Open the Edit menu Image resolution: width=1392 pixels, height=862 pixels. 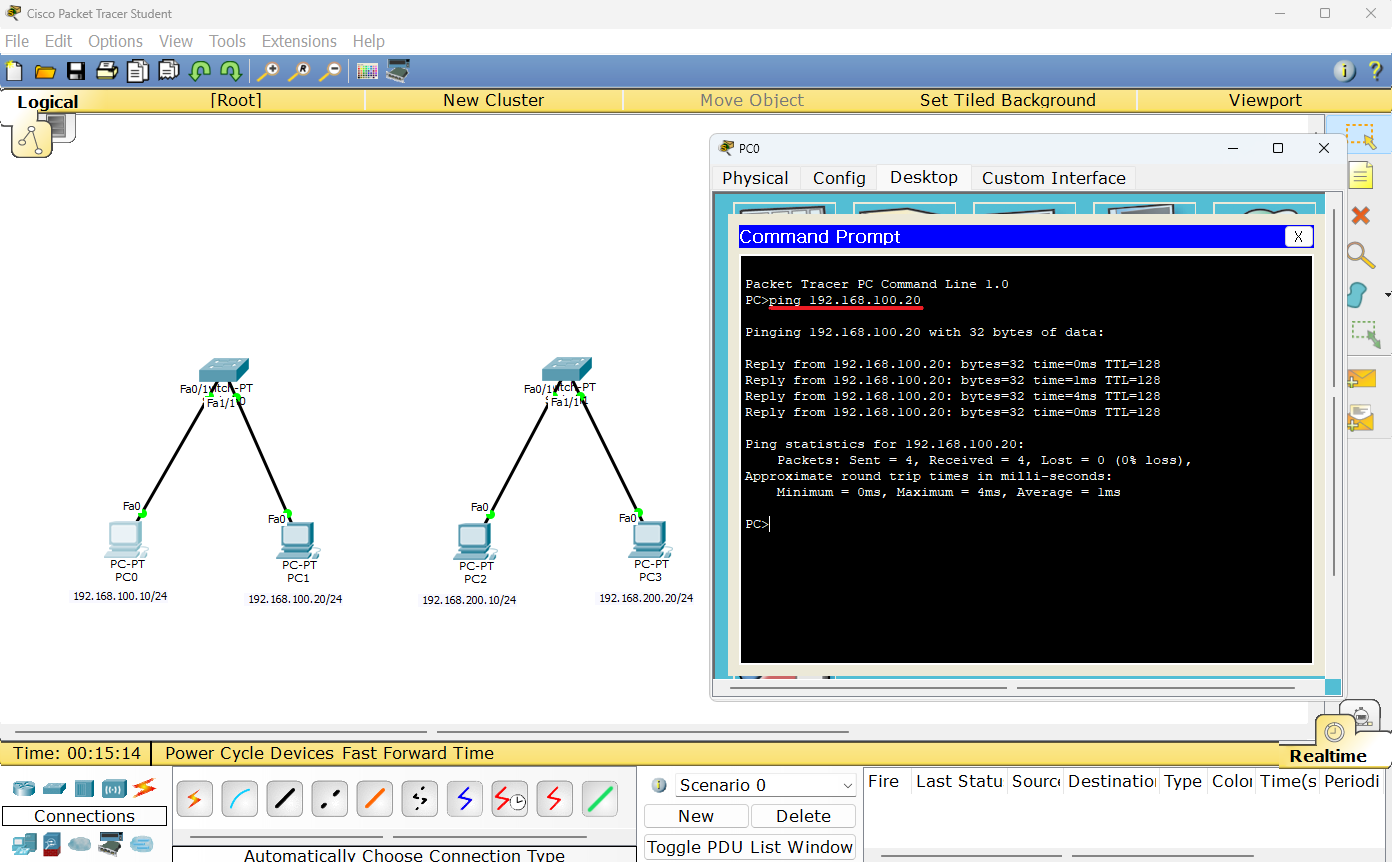coord(58,41)
